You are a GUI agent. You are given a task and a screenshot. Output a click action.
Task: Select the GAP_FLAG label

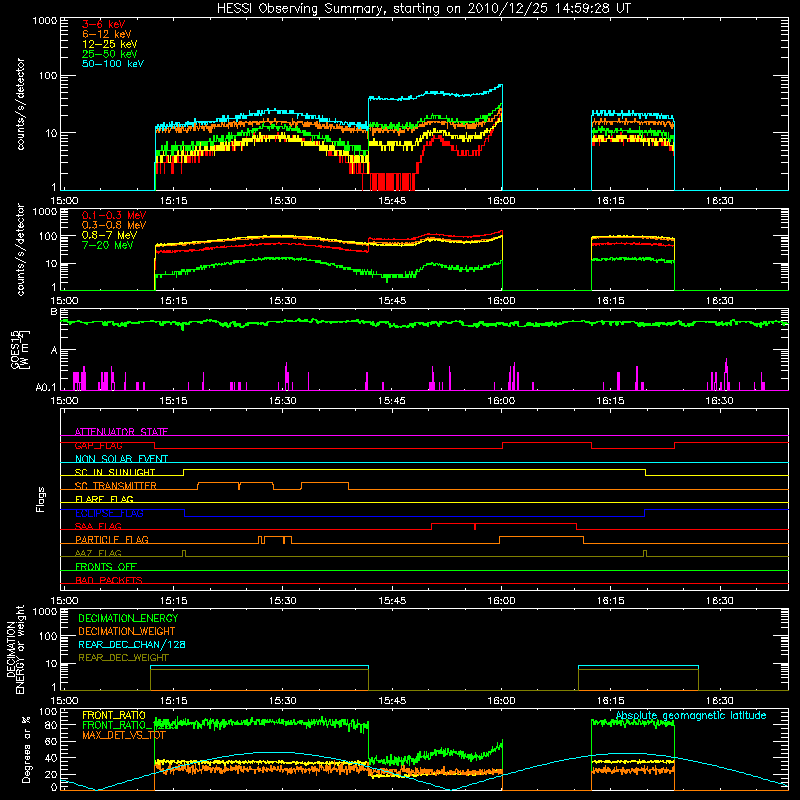pyautogui.click(x=98, y=445)
